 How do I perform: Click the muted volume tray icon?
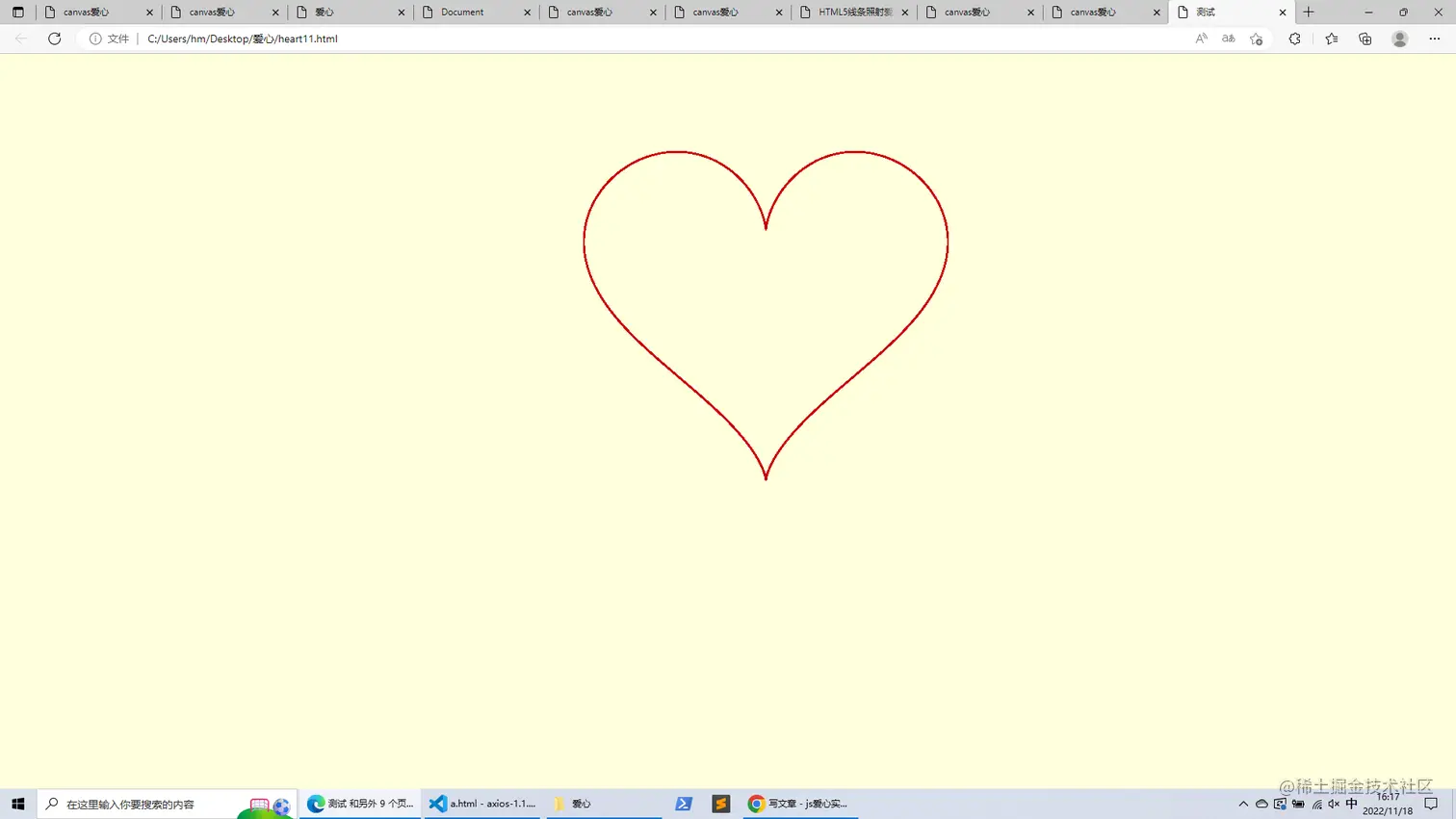pyautogui.click(x=1334, y=804)
